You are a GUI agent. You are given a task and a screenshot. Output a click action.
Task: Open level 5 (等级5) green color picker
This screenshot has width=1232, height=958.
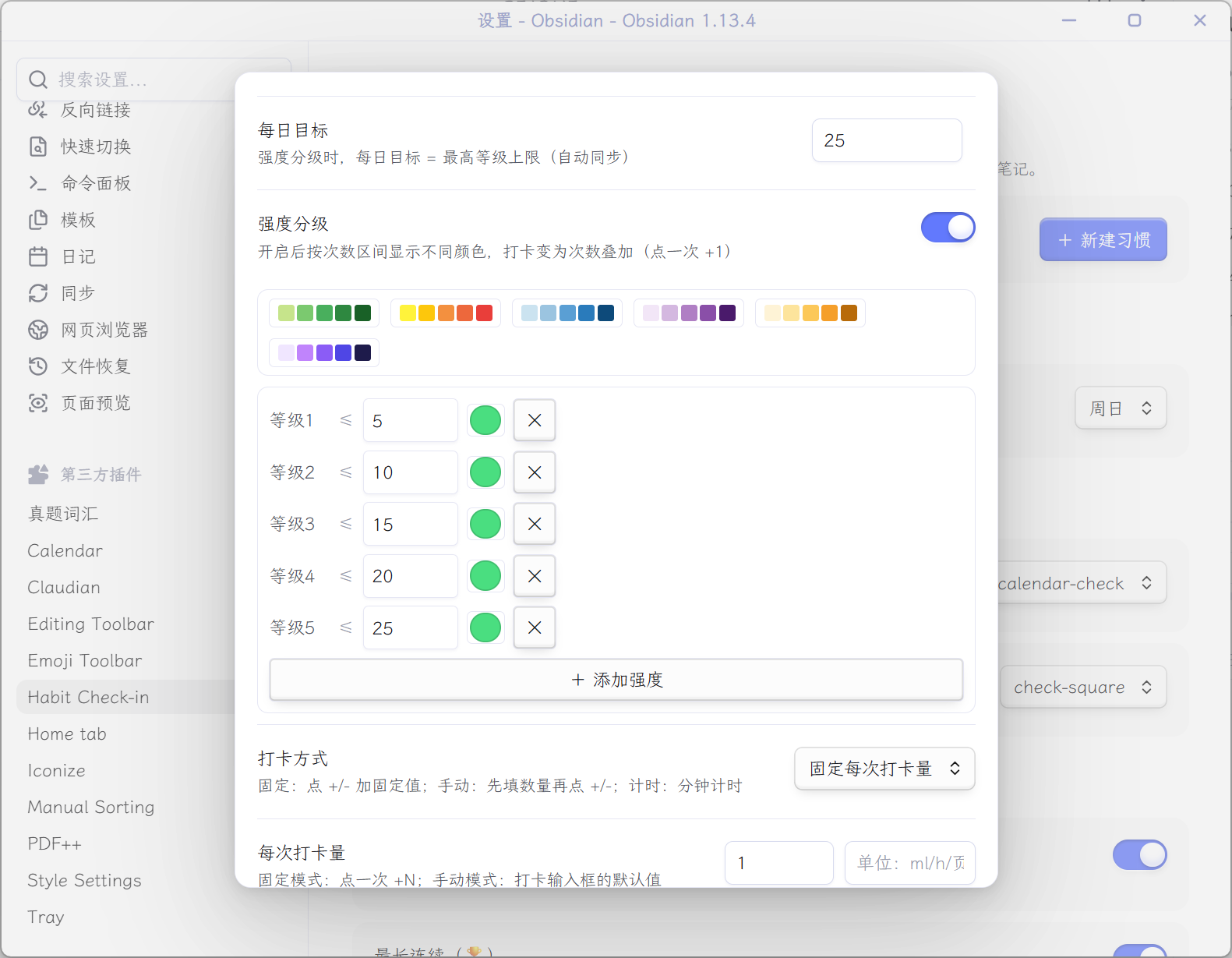tap(485, 627)
